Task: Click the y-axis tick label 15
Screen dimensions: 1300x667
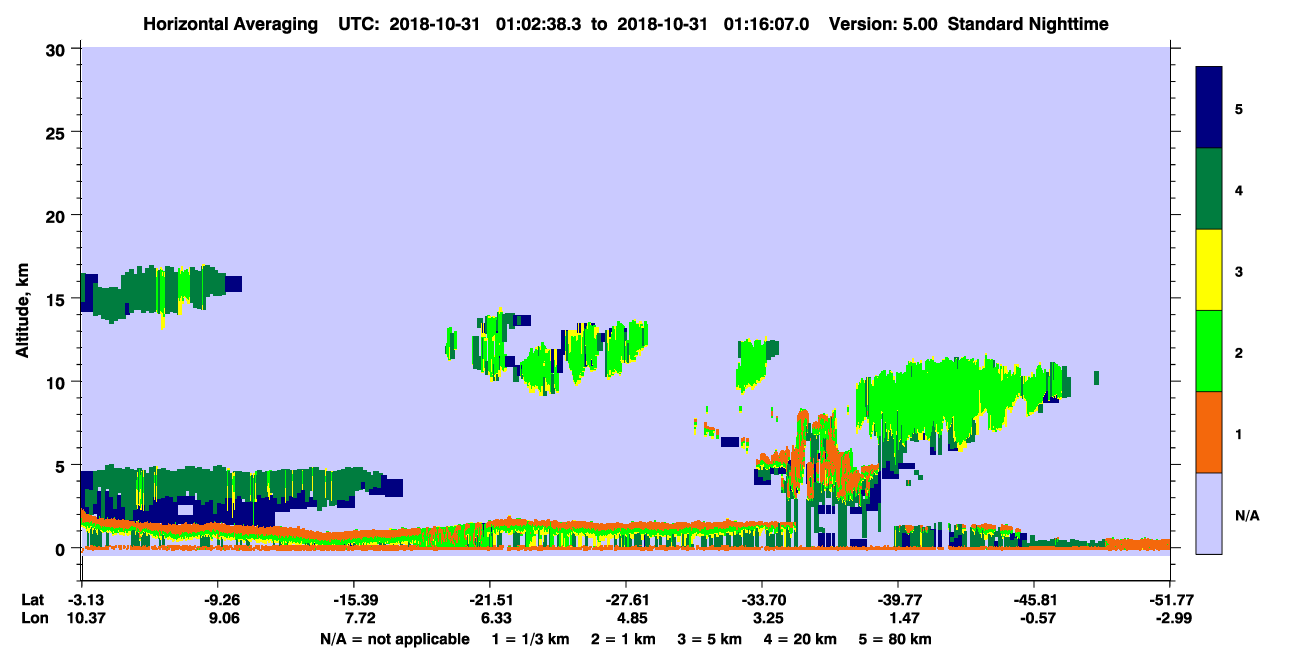Action: click(58, 299)
